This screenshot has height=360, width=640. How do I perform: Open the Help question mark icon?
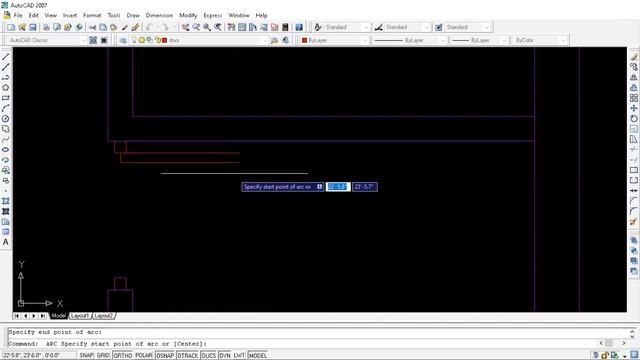click(299, 27)
